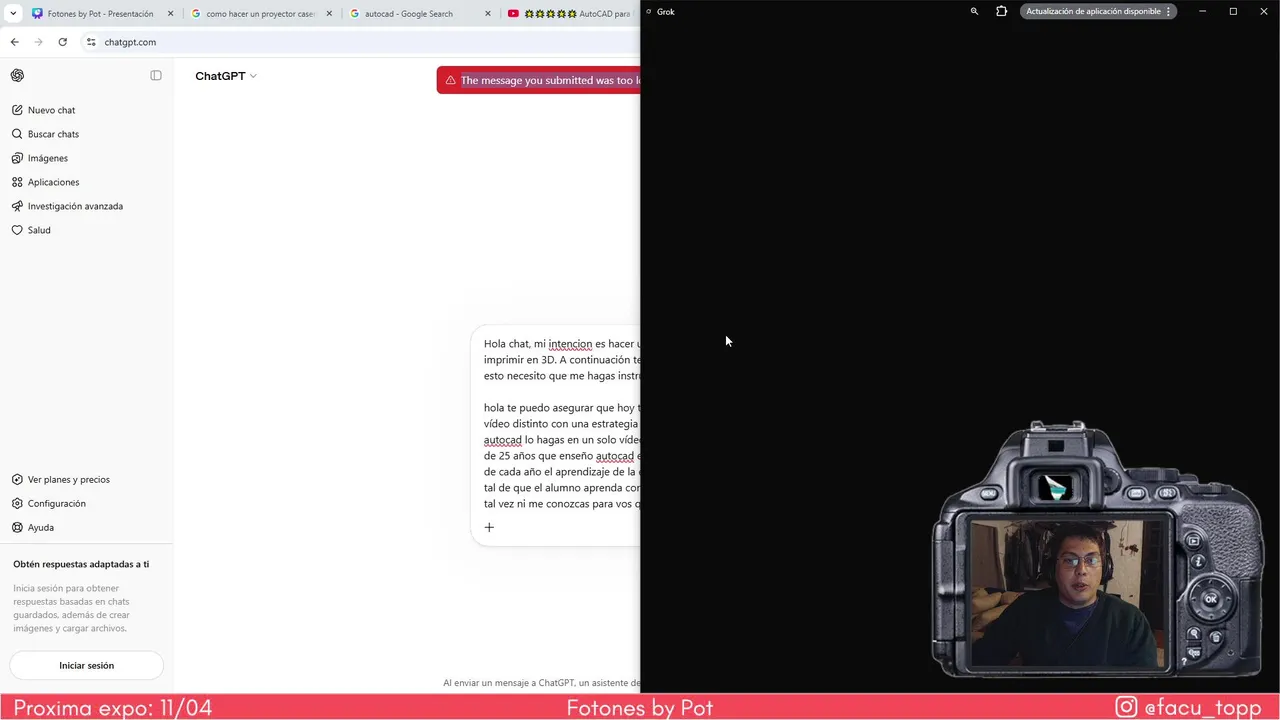Switch to the Fotones by Pot tab

point(100,14)
